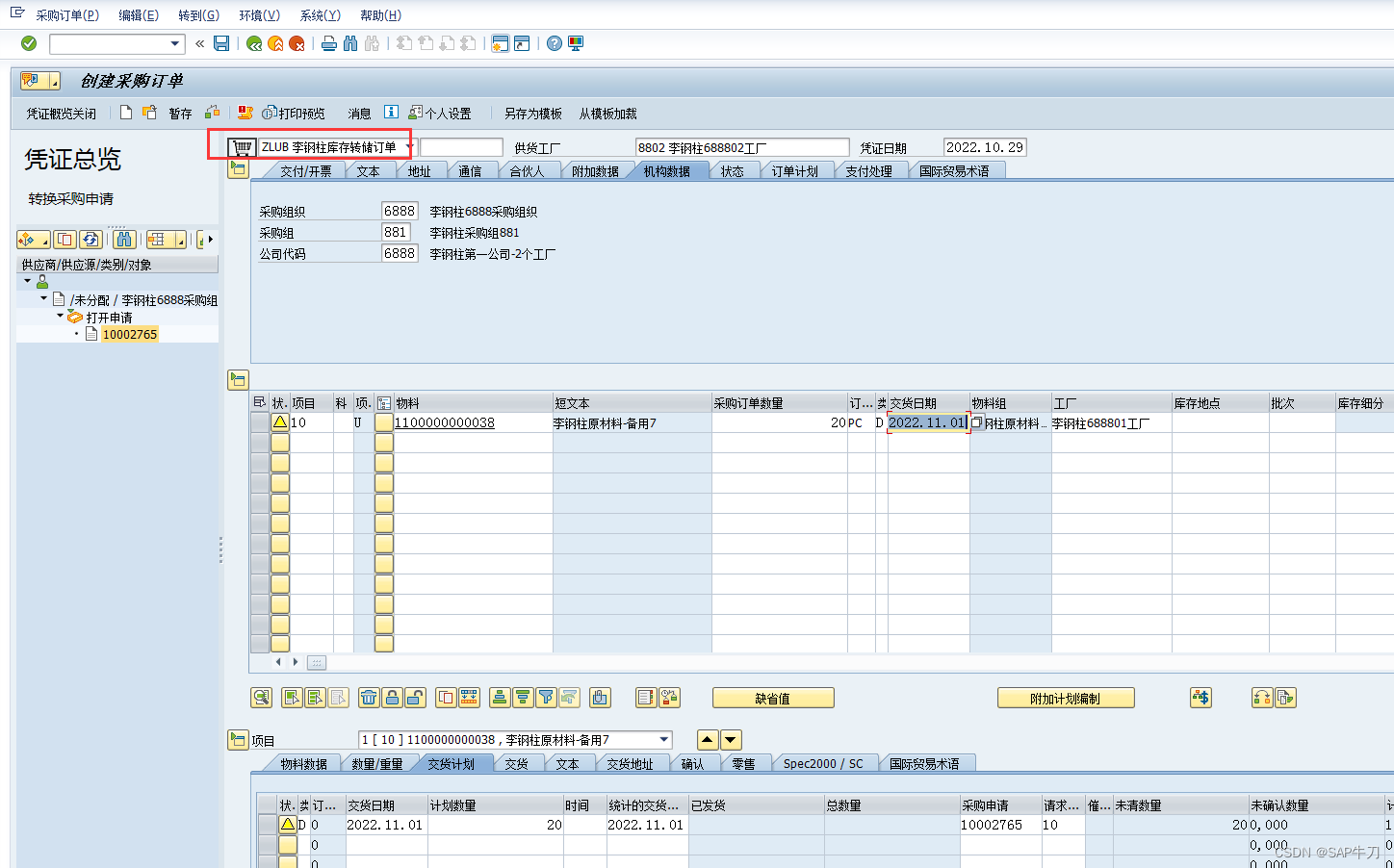
Task: Click the blue Help question mark icon
Action: (555, 43)
